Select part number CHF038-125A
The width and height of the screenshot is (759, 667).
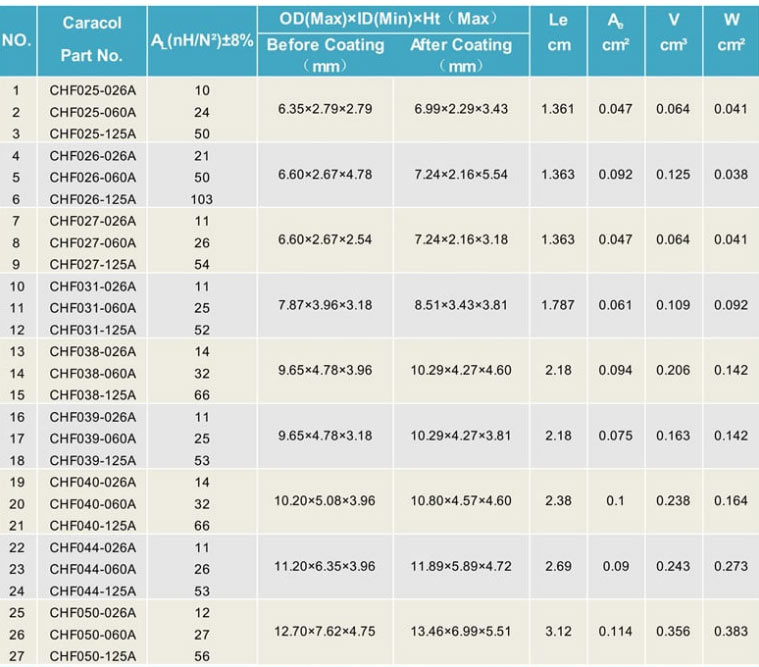pos(92,395)
